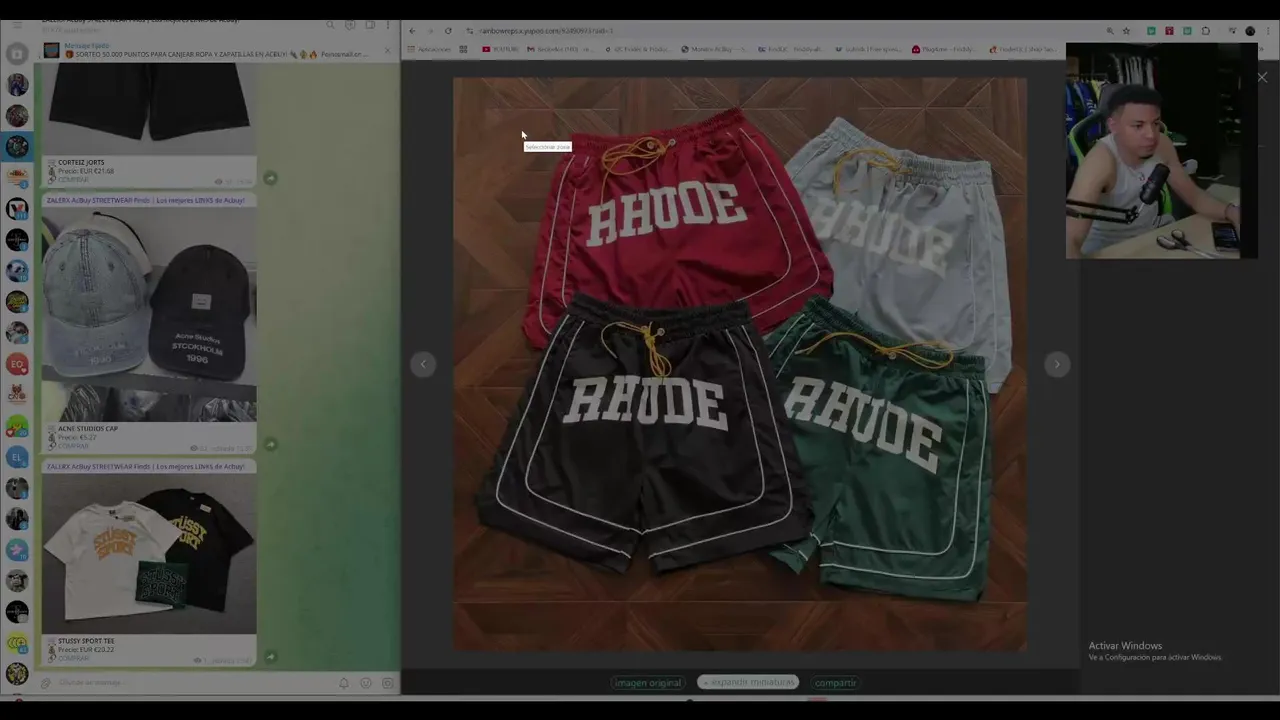Open chat with the blue EL avatar

pyautogui.click(x=16, y=458)
